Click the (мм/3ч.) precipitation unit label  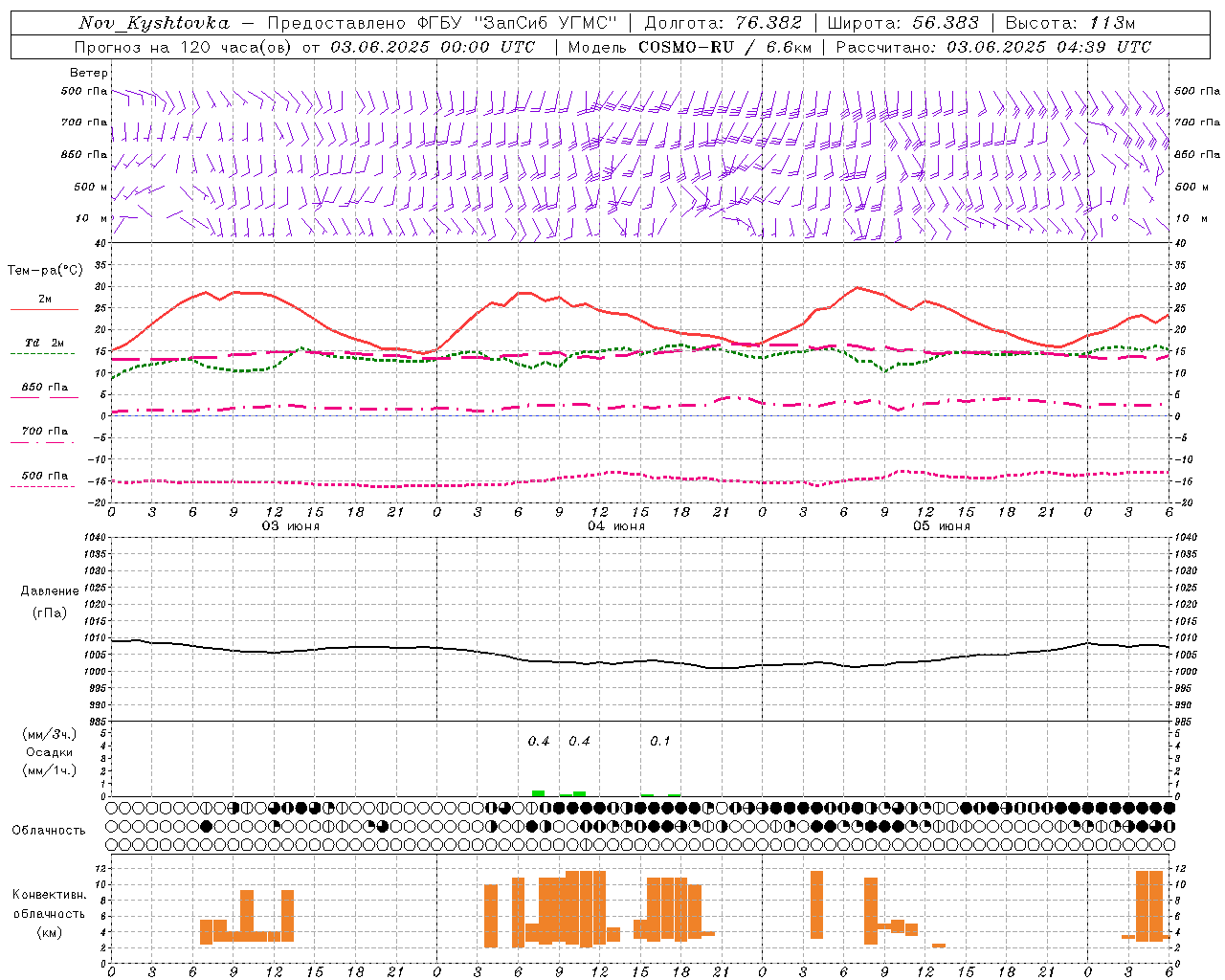click(x=50, y=734)
